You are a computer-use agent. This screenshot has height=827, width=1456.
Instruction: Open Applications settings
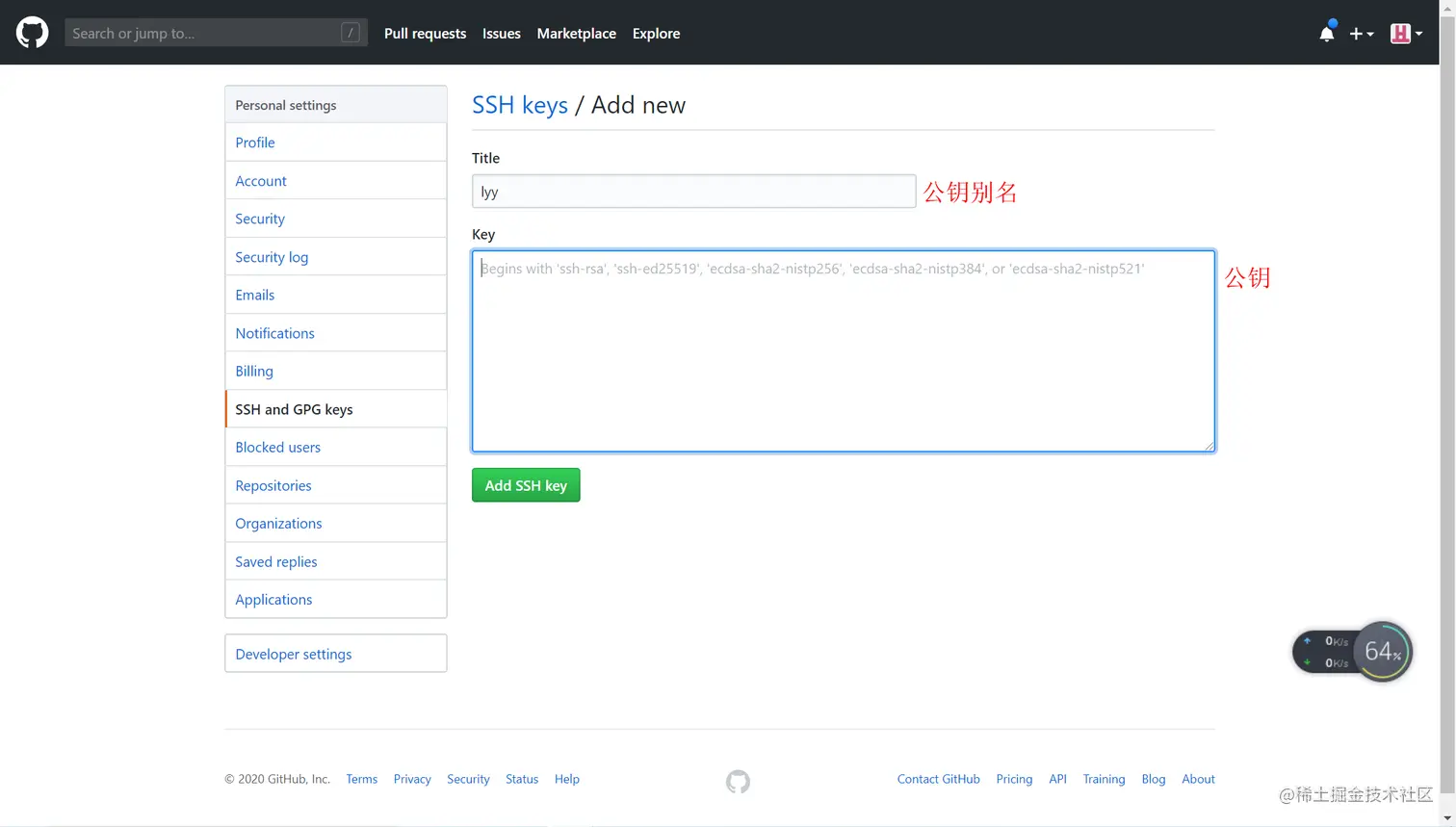[335, 599]
